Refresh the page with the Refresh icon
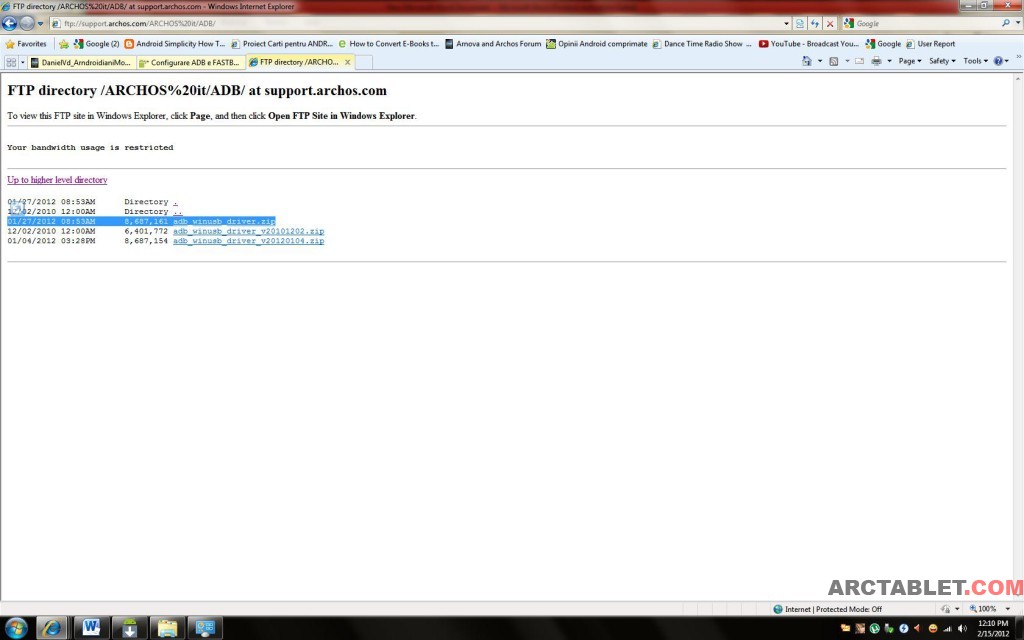Screen dimensions: 1024x640 pyautogui.click(x=814, y=24)
